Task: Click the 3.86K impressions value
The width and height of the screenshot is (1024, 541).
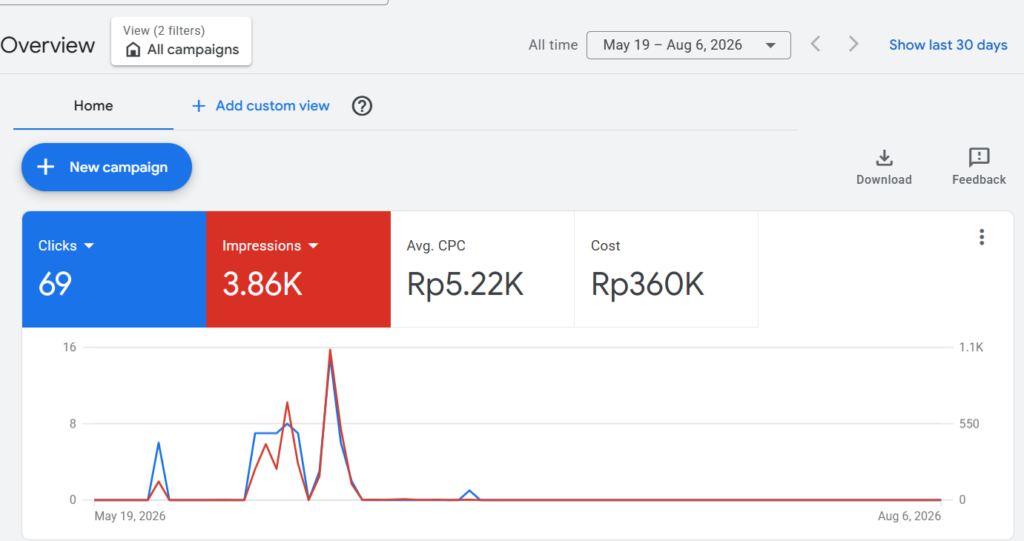Action: point(263,285)
